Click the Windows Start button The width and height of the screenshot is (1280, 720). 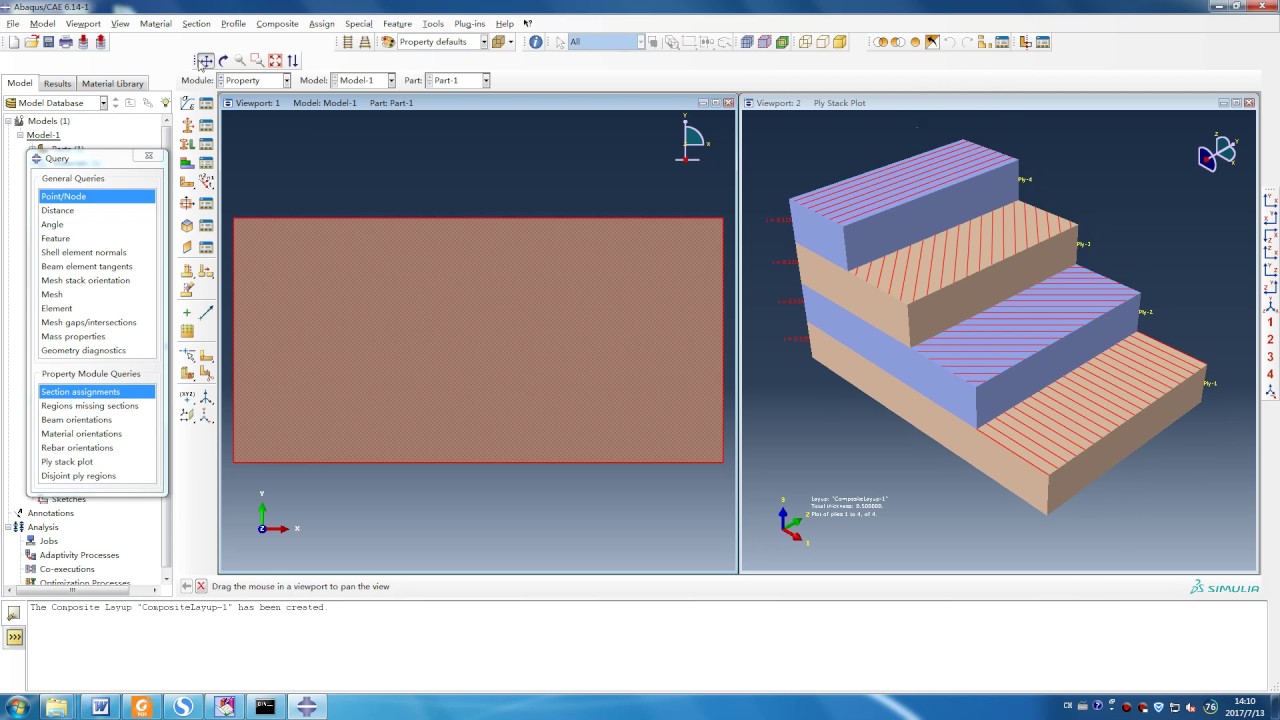click(17, 707)
